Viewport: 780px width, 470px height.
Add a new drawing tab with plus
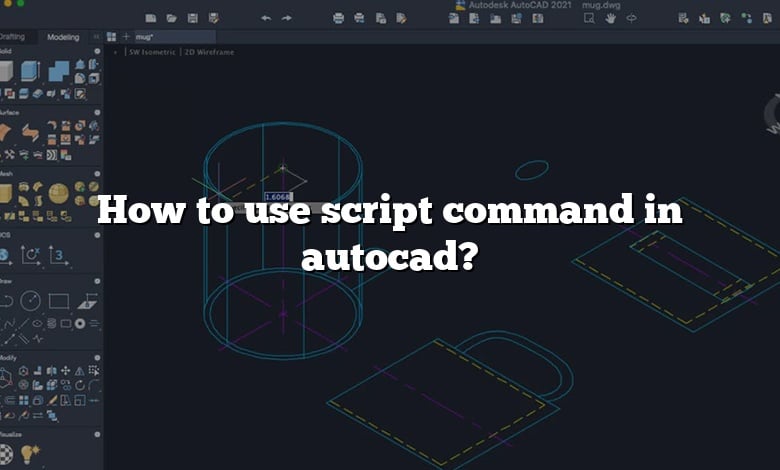(126, 37)
